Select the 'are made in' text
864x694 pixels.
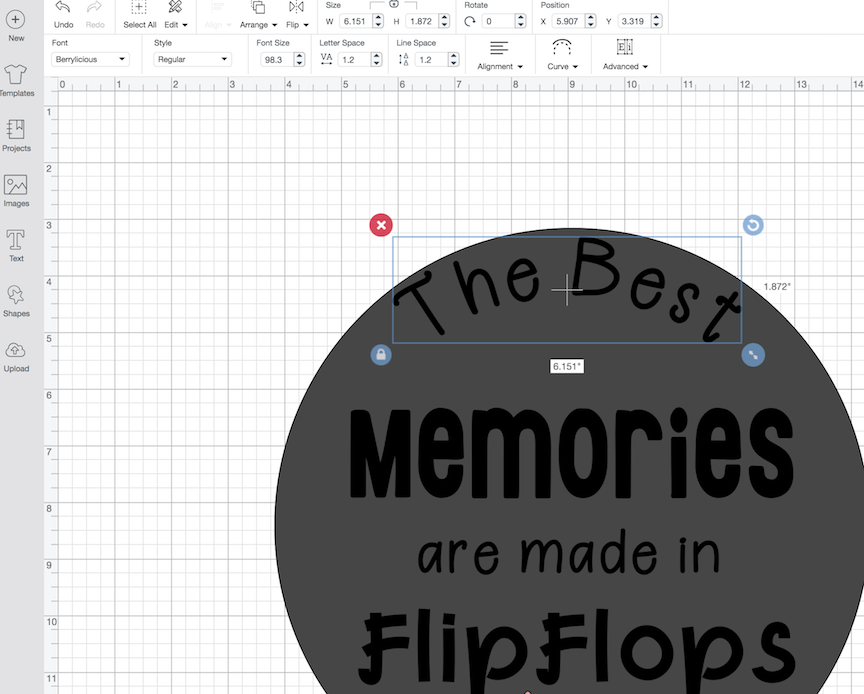pyautogui.click(x=568, y=552)
